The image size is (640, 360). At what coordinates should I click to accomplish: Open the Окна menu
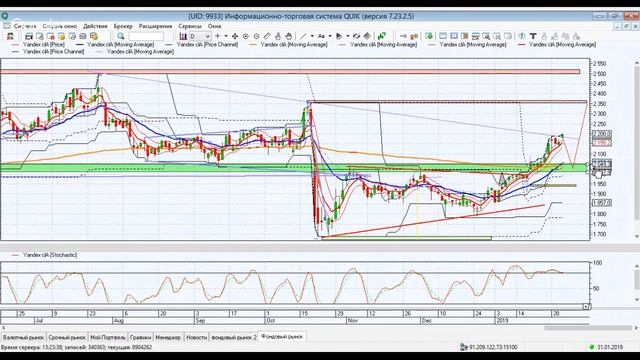pos(214,26)
